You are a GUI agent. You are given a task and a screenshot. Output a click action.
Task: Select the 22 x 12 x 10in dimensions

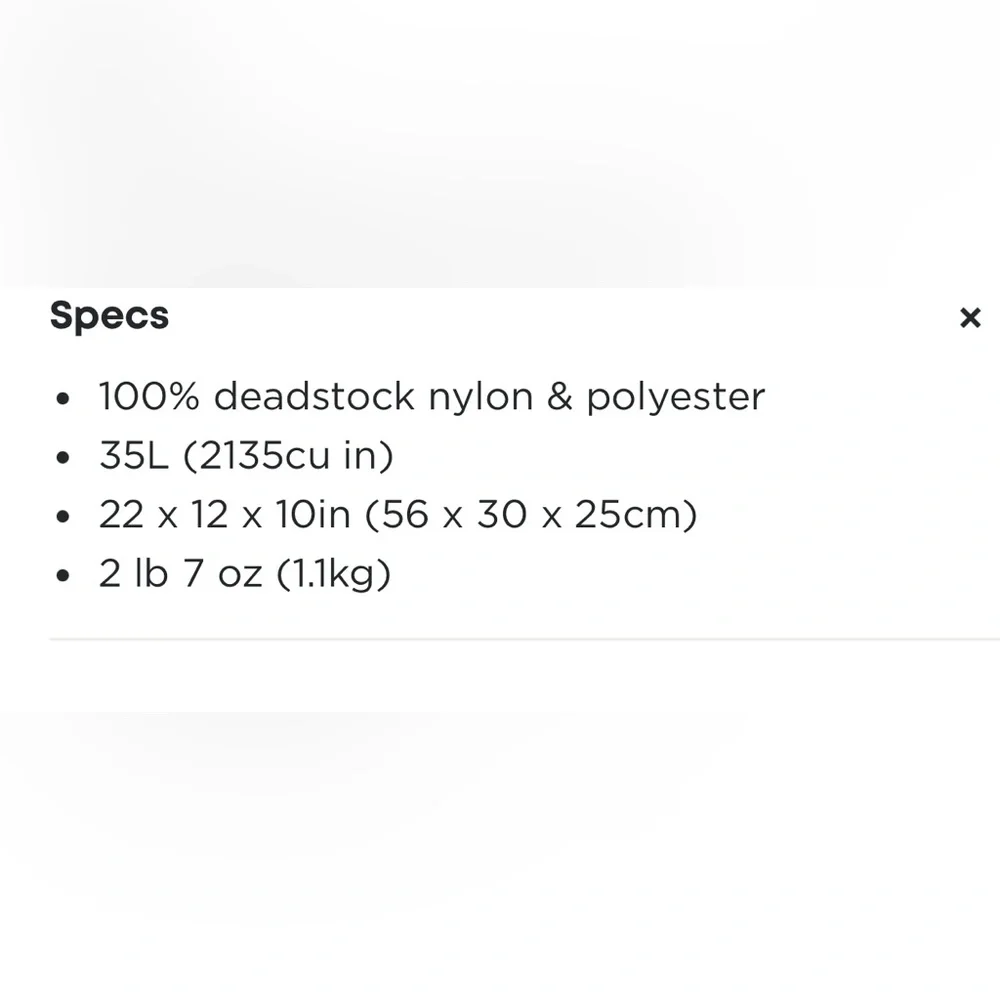pos(224,515)
